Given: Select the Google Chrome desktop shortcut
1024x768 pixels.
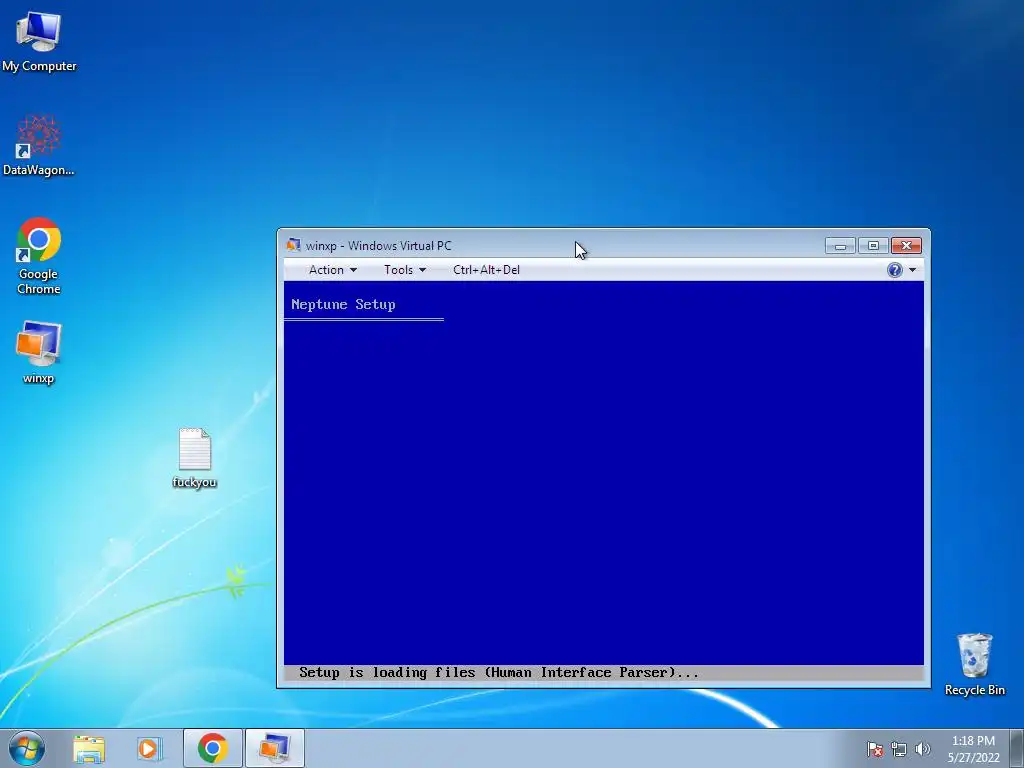Looking at the screenshot, I should click(x=39, y=255).
